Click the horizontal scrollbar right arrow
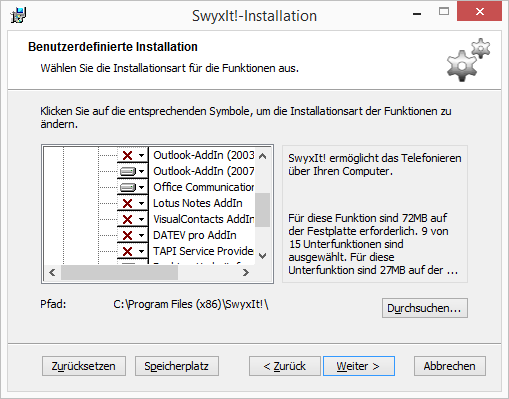This screenshot has height=399, width=509. (x=246, y=273)
